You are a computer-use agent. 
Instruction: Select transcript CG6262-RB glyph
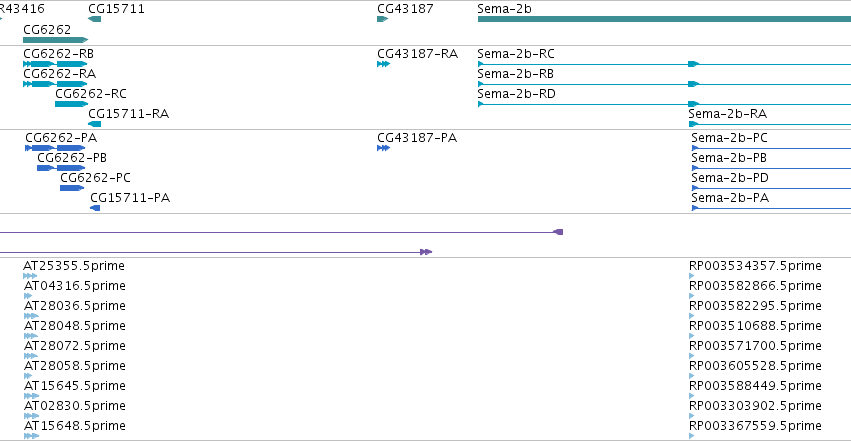[x=55, y=64]
